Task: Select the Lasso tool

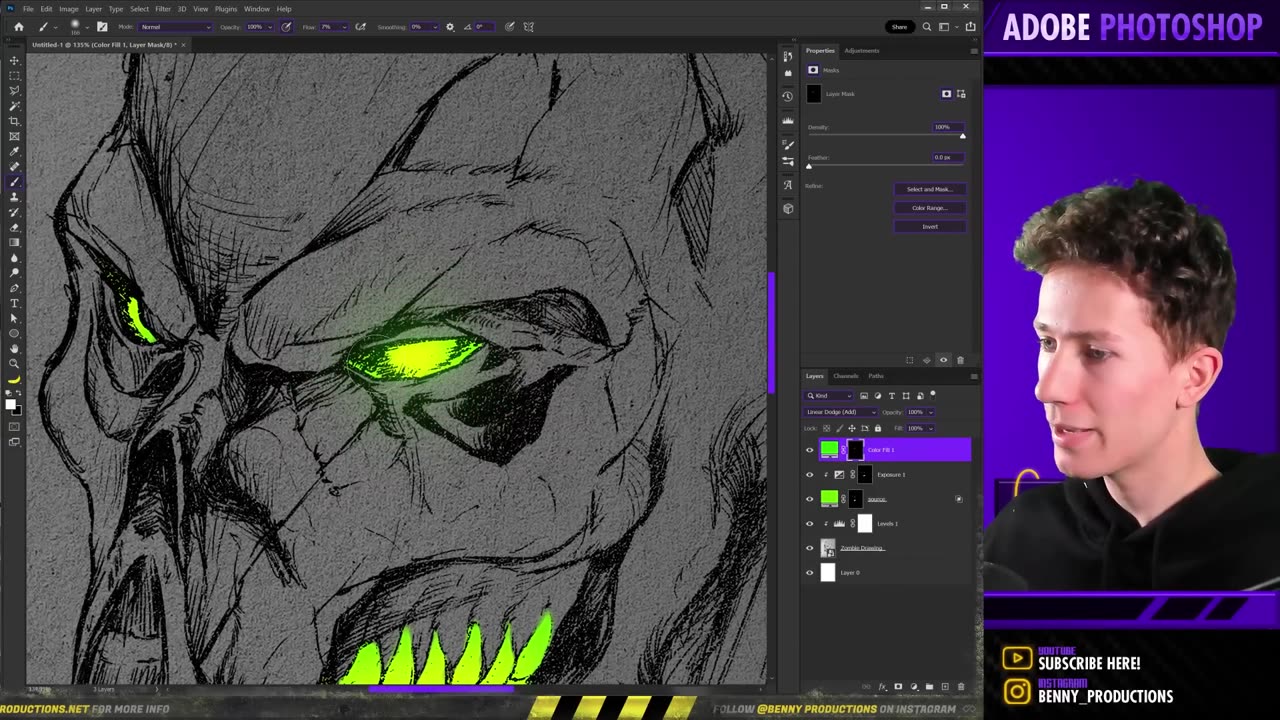Action: click(14, 90)
